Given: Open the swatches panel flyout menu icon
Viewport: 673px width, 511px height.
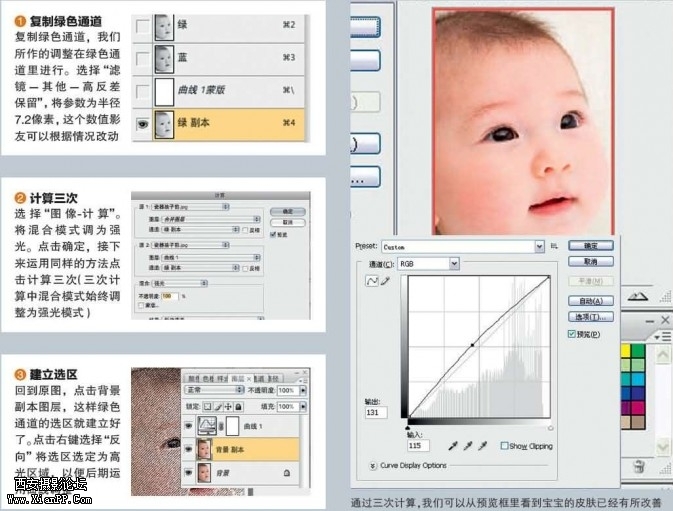Looking at the screenshot, I should (664, 337).
